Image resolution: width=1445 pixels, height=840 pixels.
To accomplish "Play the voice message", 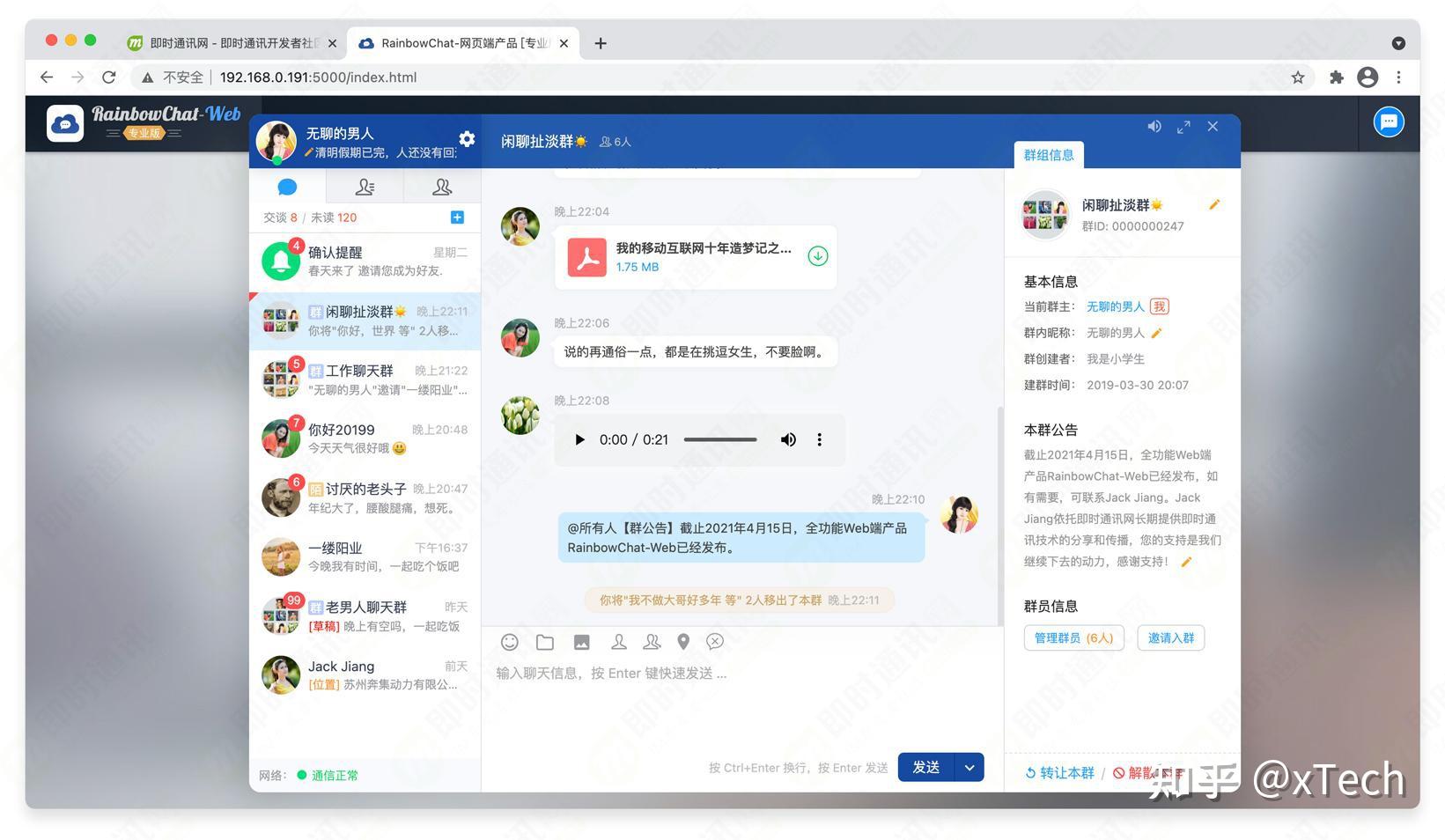I will point(579,439).
